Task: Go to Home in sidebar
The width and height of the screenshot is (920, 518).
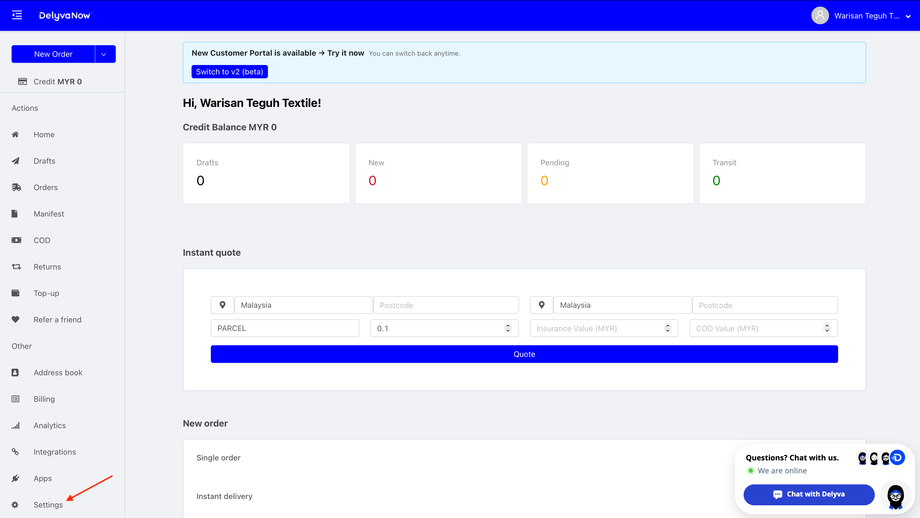Action: point(44,134)
